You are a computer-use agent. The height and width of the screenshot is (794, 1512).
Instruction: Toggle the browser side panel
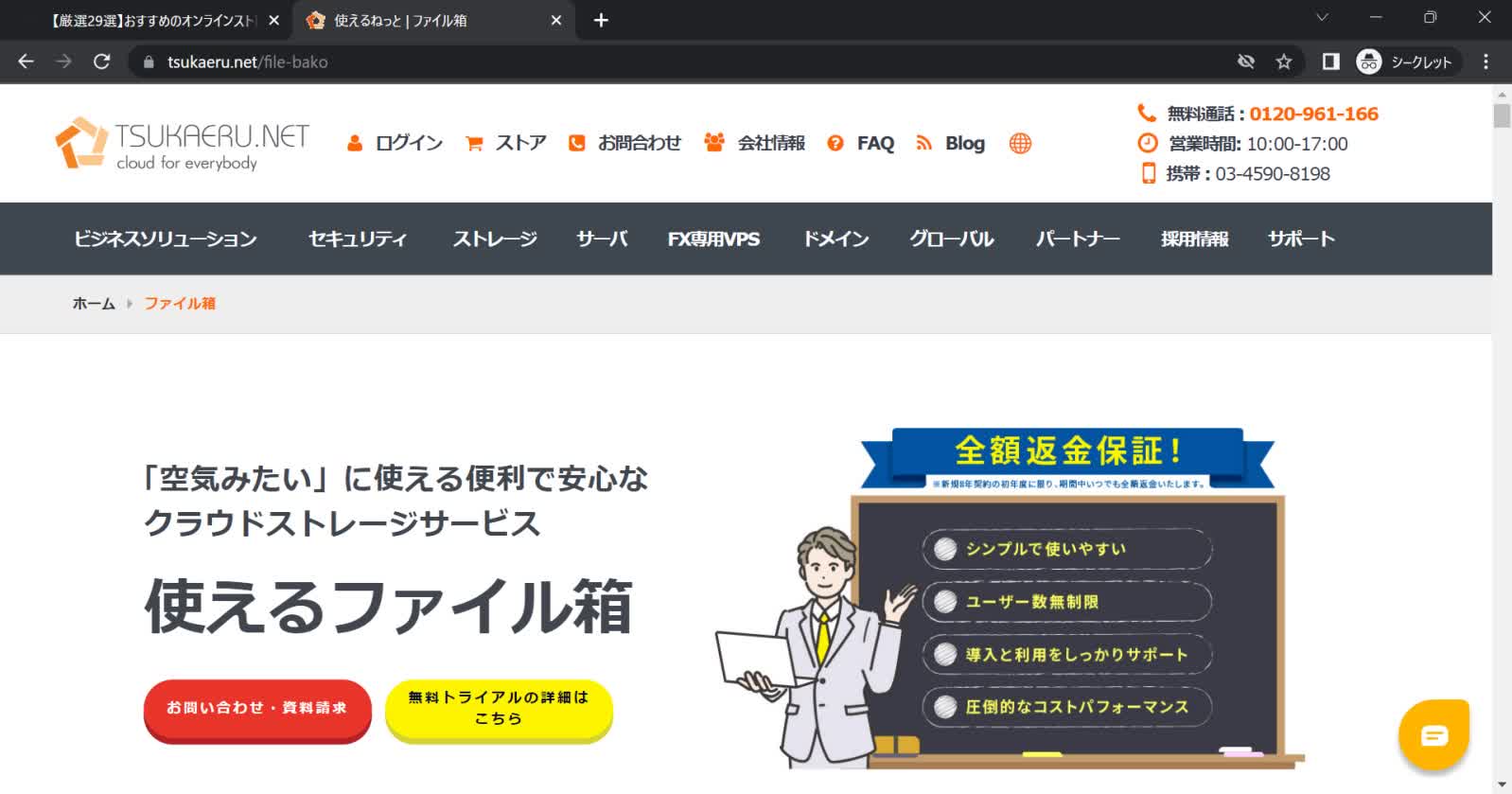(1330, 62)
